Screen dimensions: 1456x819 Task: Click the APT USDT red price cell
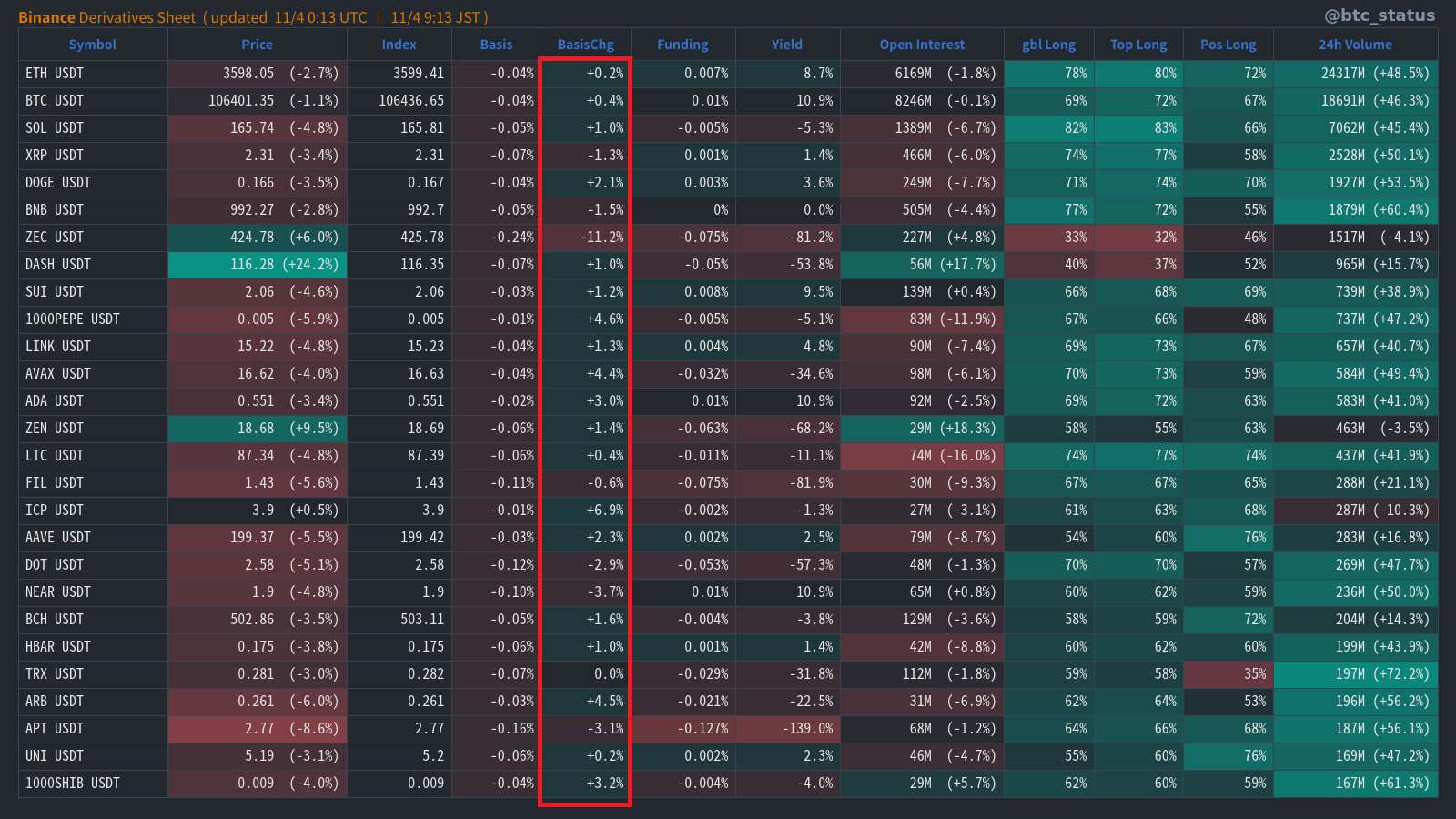(x=258, y=729)
